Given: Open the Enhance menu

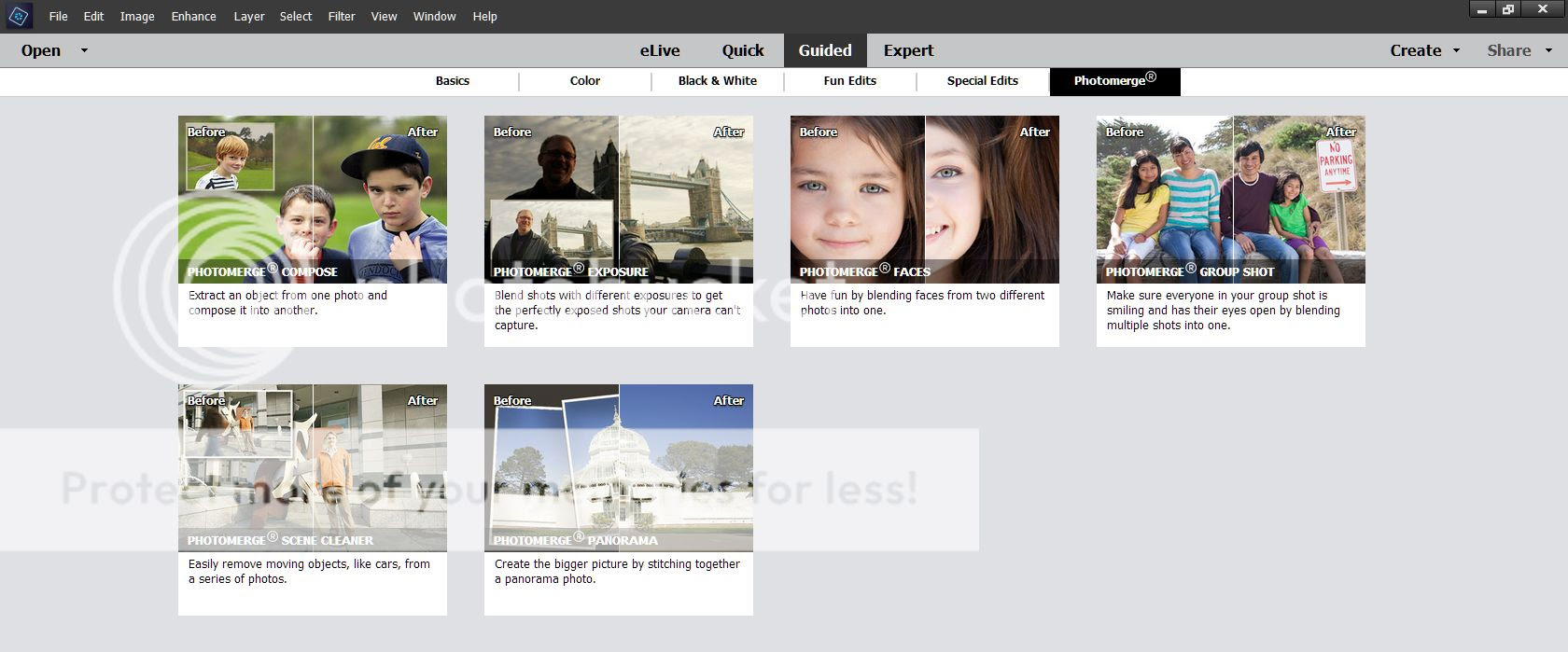Looking at the screenshot, I should click(x=193, y=17).
